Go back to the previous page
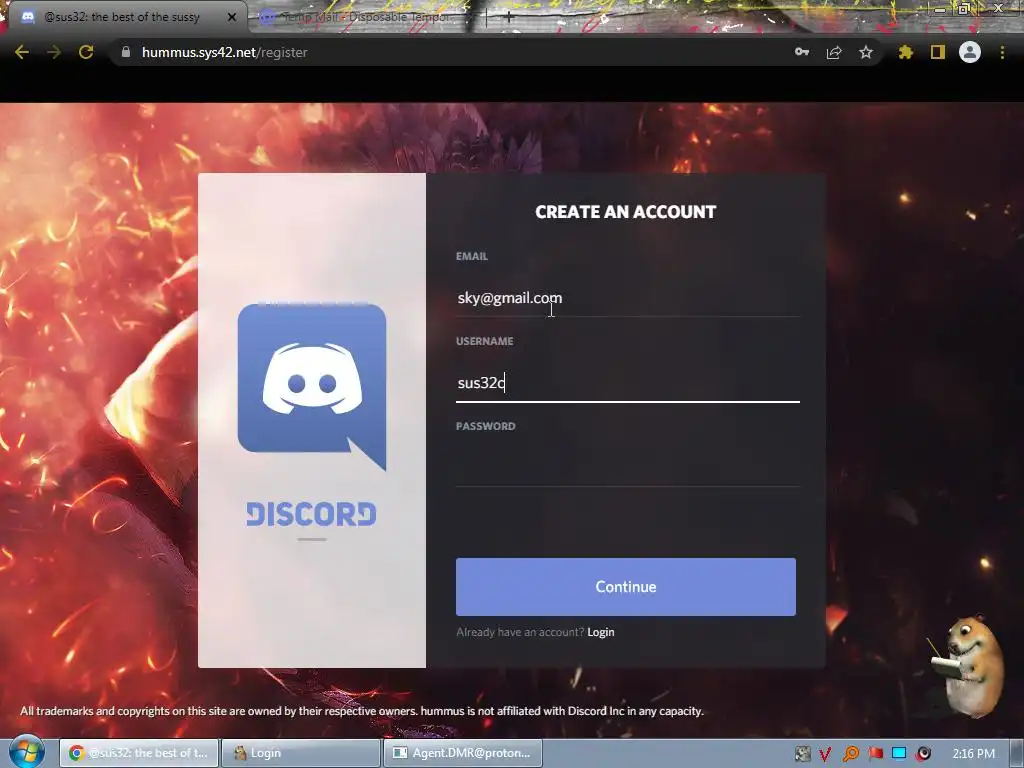The width and height of the screenshot is (1024, 768). pos(22,52)
